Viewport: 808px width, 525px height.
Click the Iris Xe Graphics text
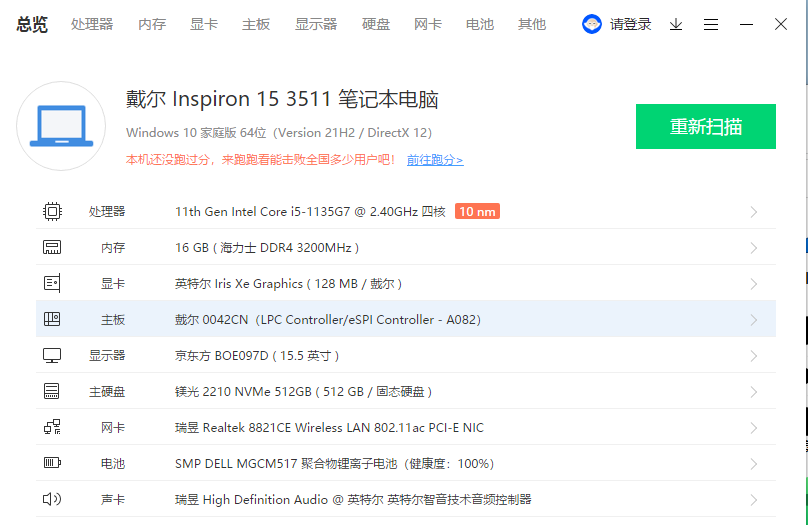click(x=288, y=283)
